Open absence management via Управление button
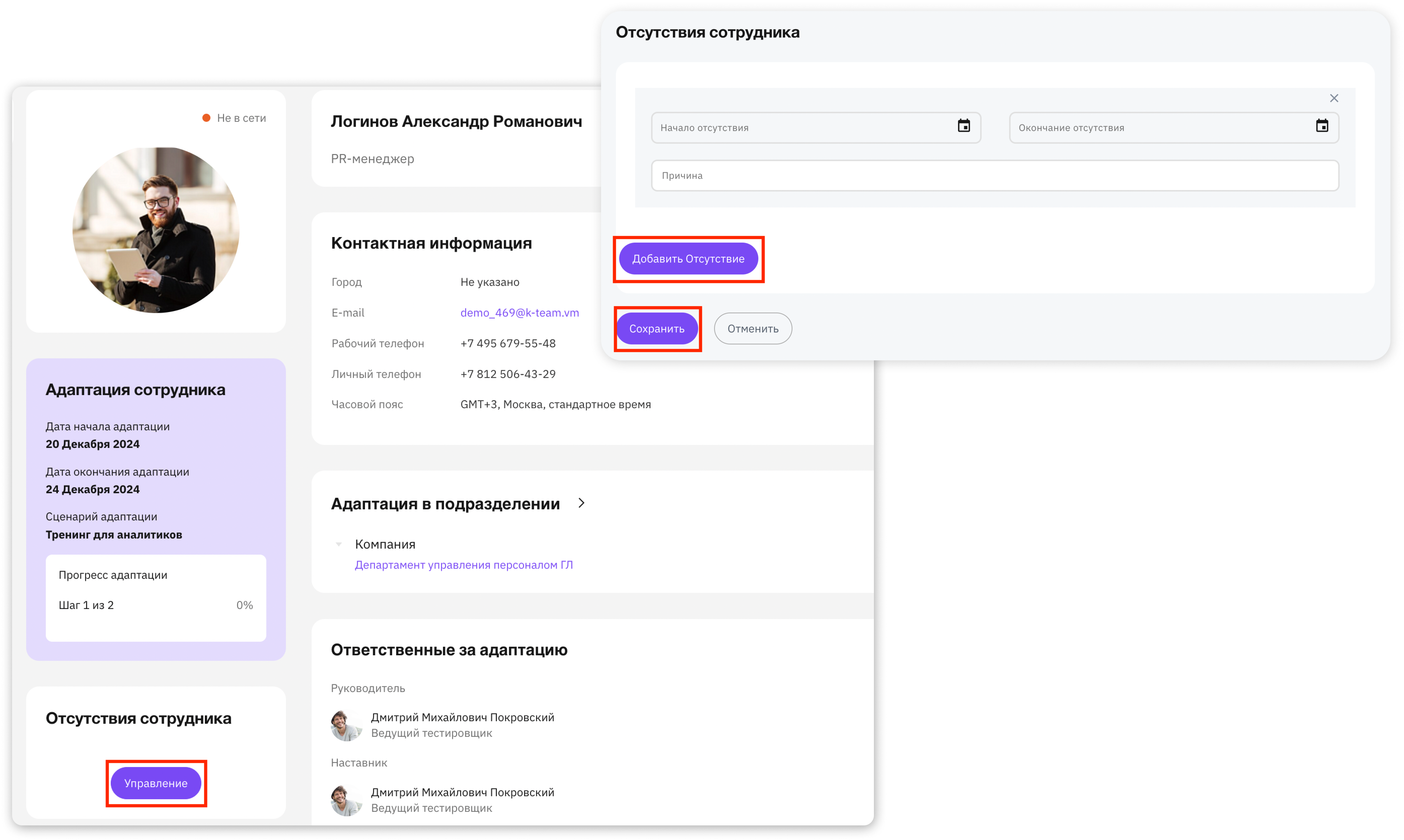Screen dimensions: 1404x840 click(156, 783)
